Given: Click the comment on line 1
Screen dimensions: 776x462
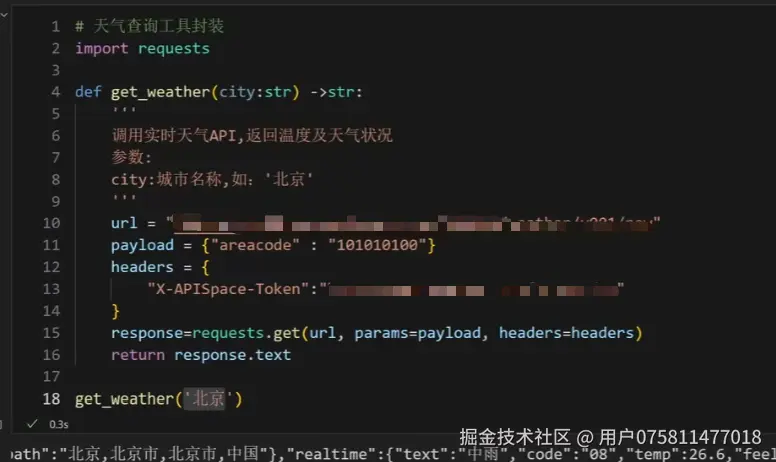Looking at the screenshot, I should [149, 26].
